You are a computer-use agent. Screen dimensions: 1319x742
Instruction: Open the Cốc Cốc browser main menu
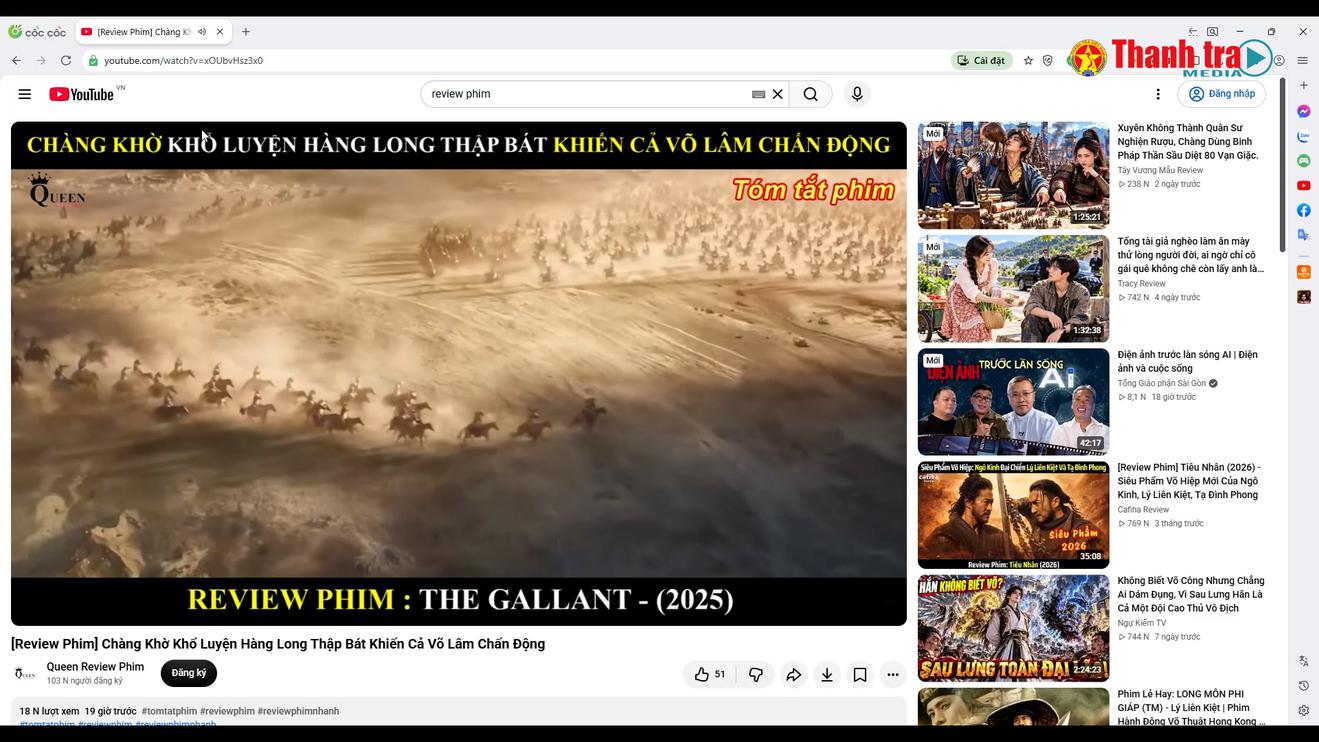[x=1303, y=61]
